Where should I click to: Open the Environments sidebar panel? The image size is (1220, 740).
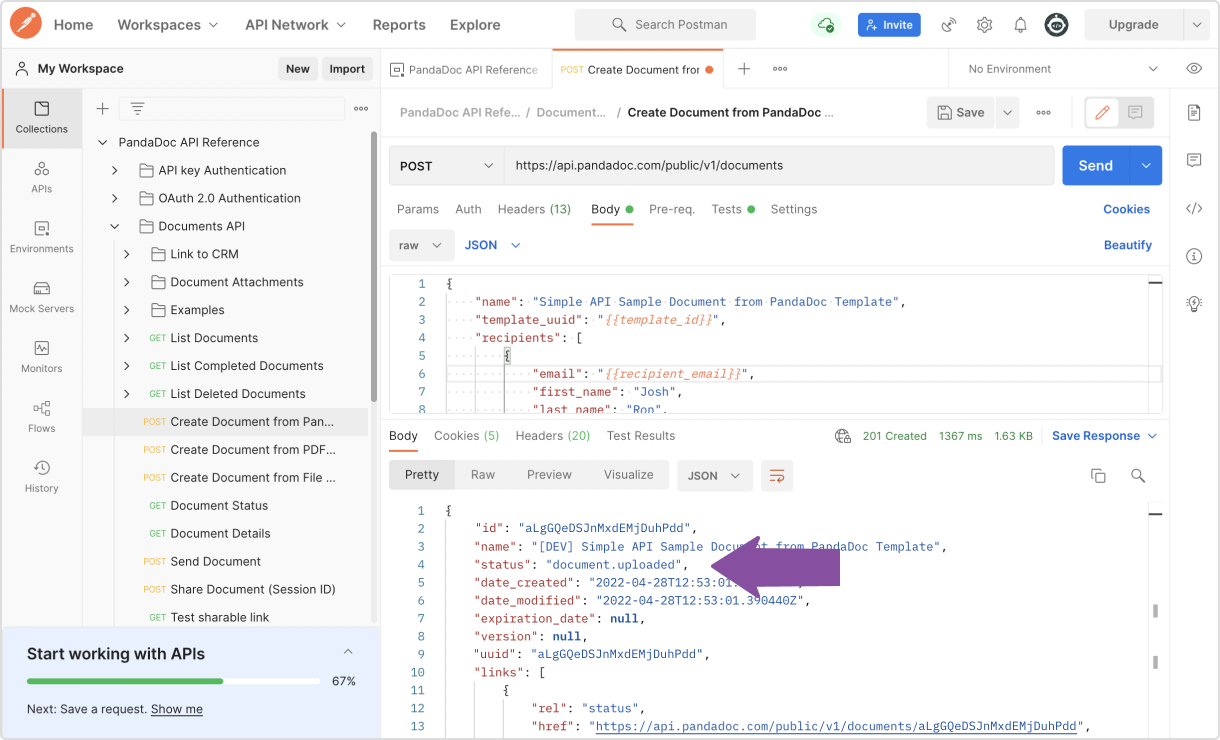point(41,237)
